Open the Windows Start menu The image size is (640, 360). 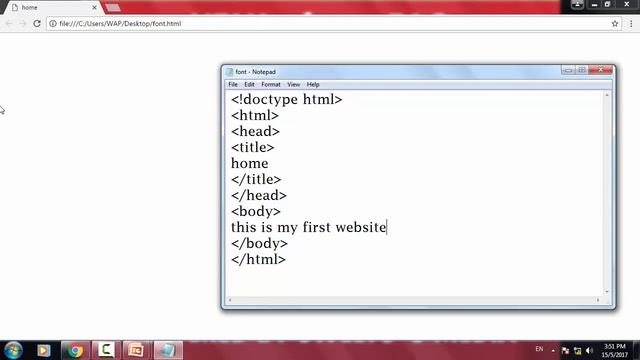click(x=13, y=350)
